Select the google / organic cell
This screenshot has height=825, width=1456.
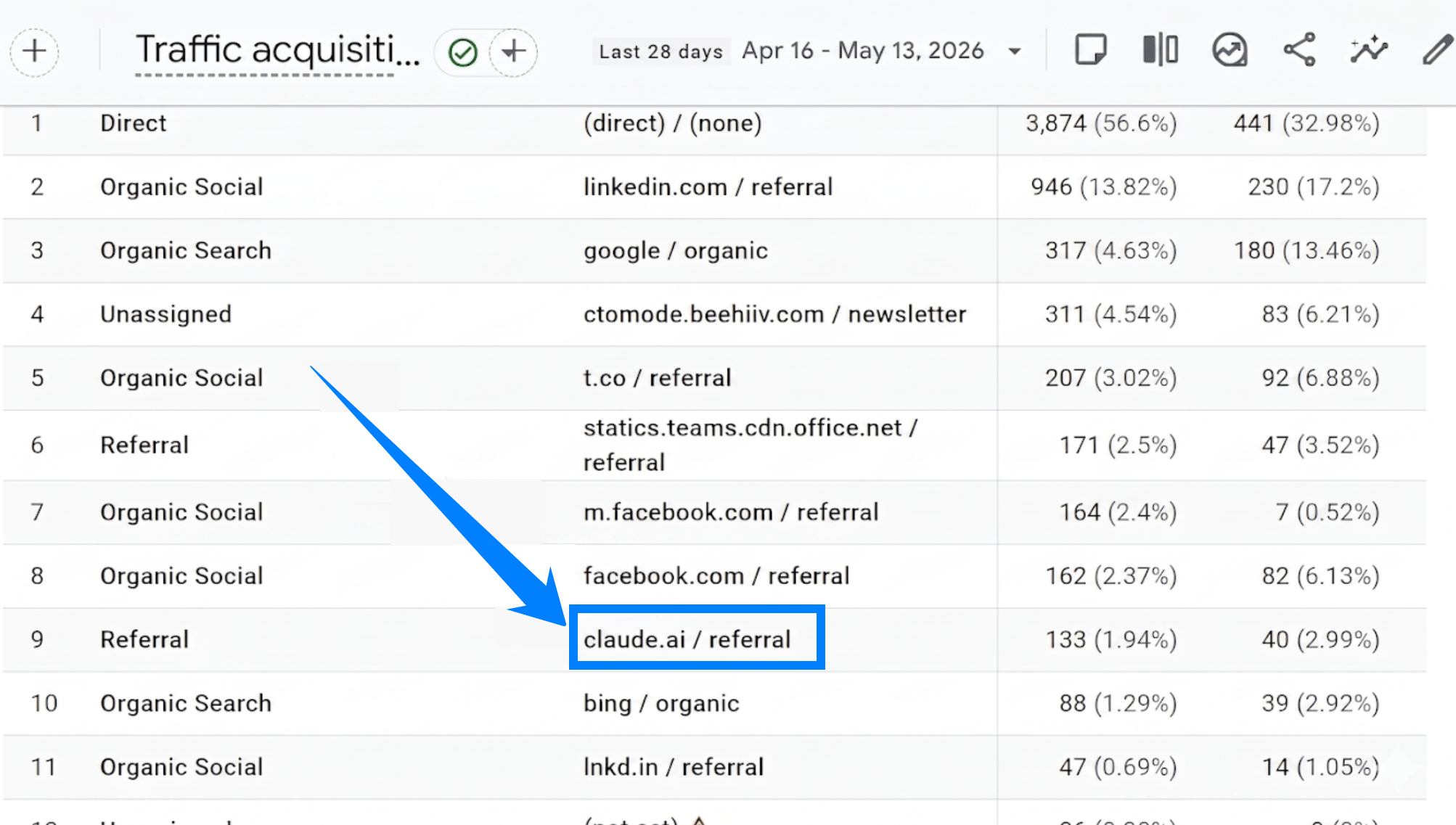(676, 251)
